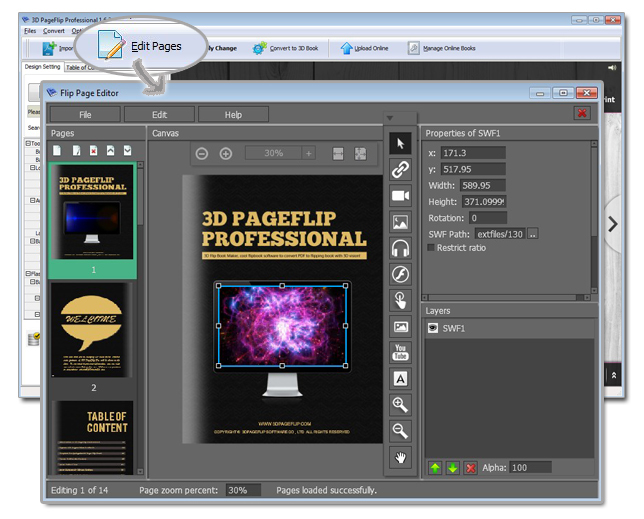Click the Properties panel horizontal scrollbar

(506, 297)
